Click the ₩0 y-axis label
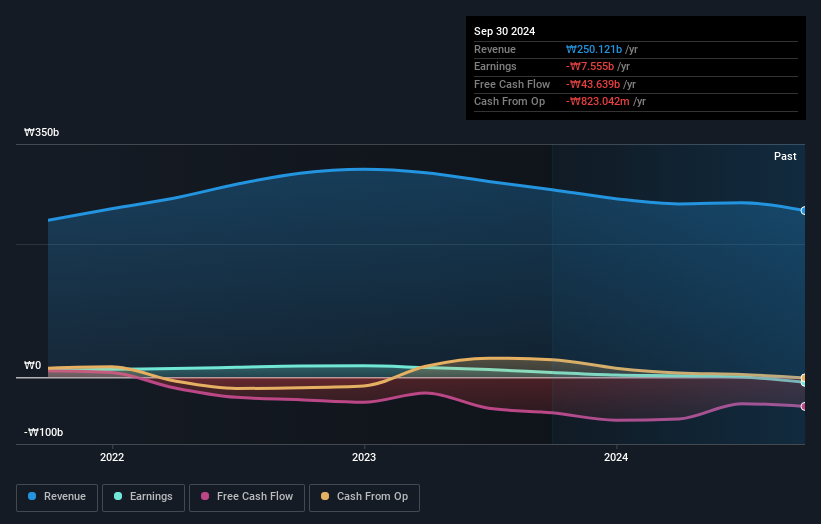Screen dimensions: 821x524 point(32,365)
